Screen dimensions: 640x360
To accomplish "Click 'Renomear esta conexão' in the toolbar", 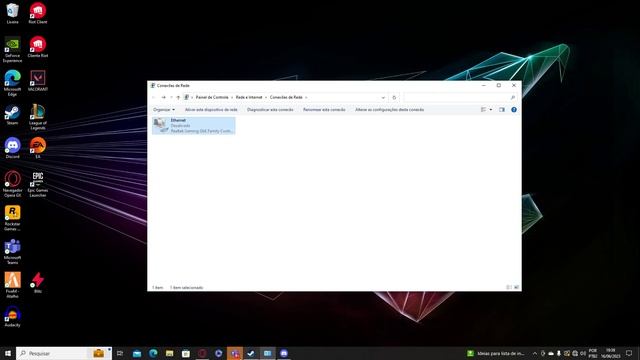I will point(324,110).
